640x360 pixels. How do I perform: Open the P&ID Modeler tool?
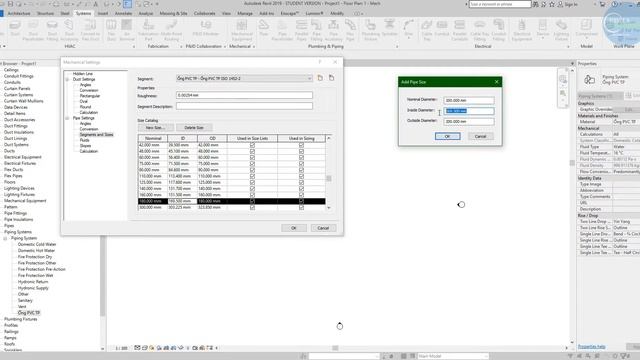(206, 29)
